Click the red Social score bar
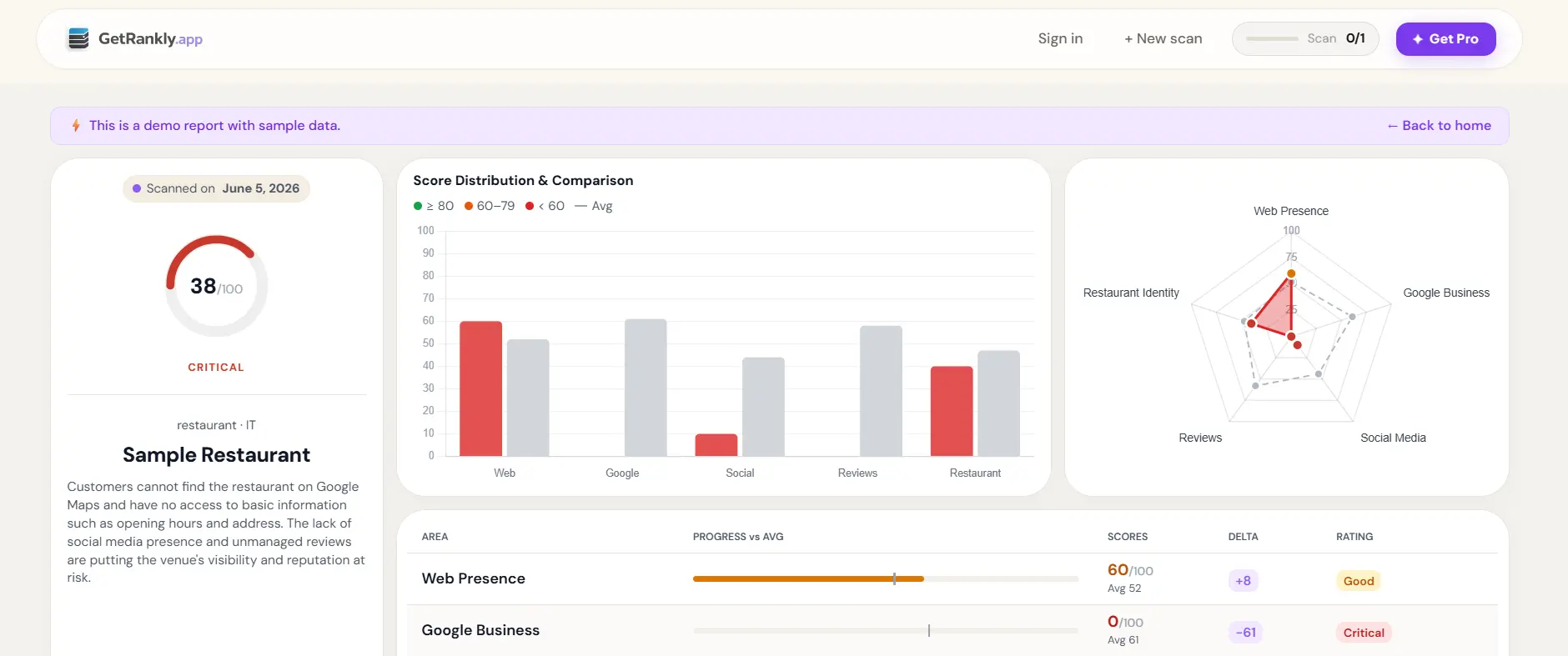The width and height of the screenshot is (1568, 656). pos(716,445)
